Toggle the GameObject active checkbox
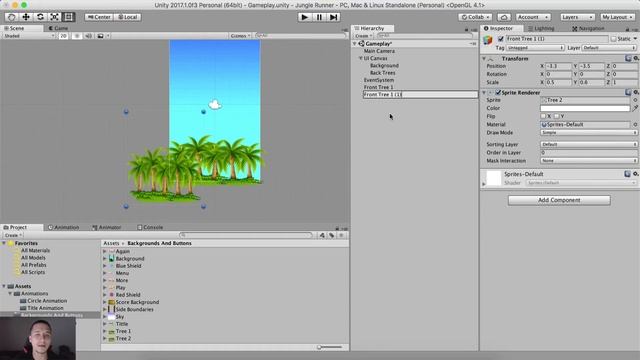The image size is (640, 360). tap(501, 39)
